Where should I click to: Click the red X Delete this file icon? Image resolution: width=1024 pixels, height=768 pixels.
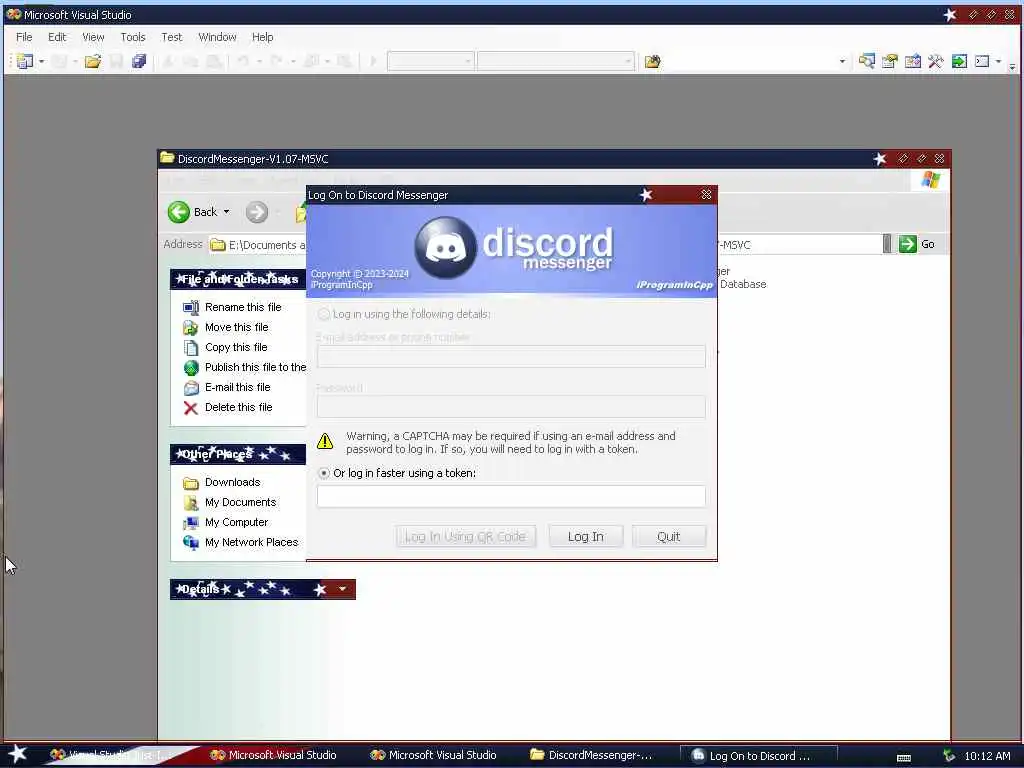(191, 408)
